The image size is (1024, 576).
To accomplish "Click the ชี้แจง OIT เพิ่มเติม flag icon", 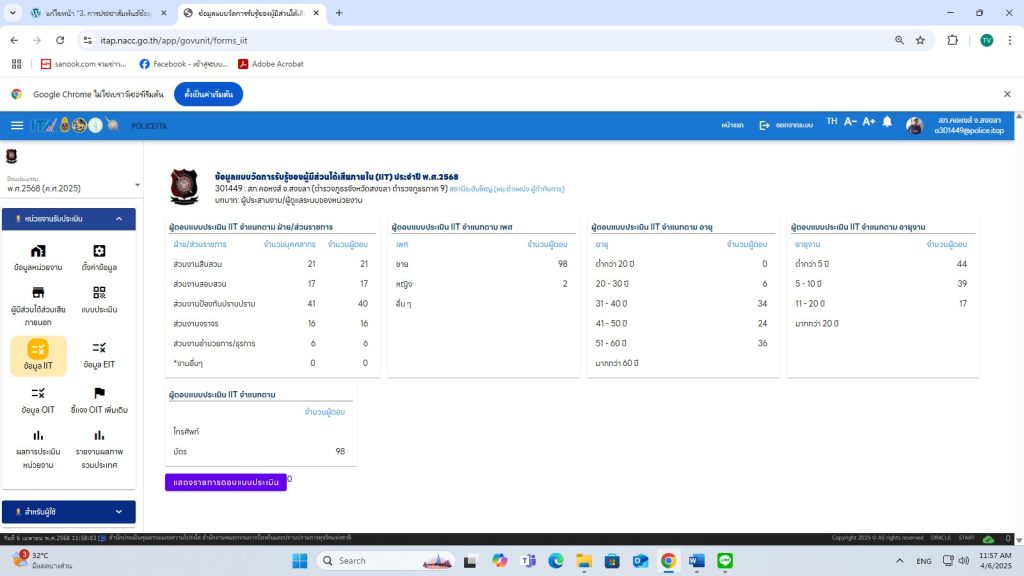I will (x=99, y=394).
